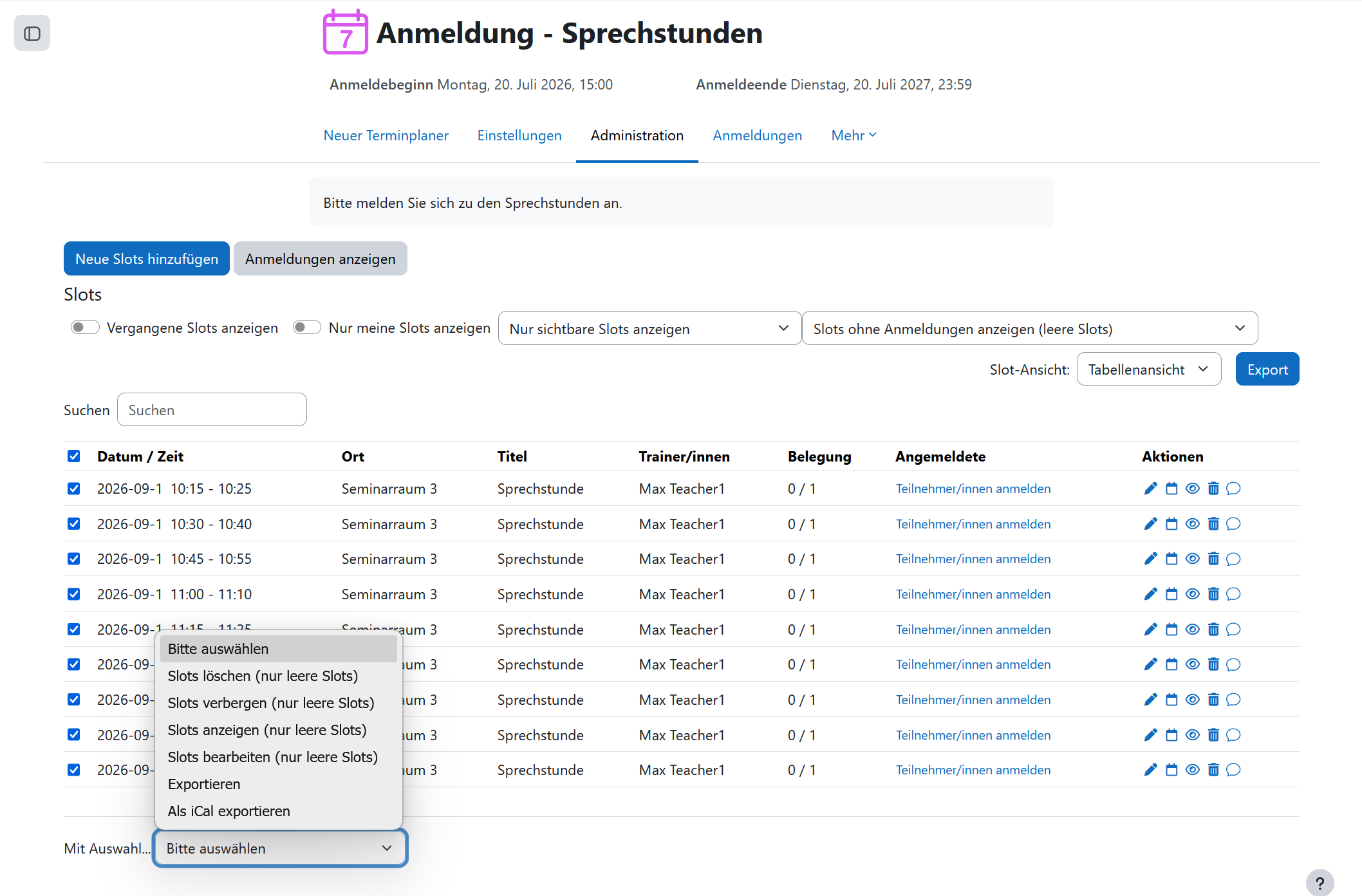The height and width of the screenshot is (896, 1362).
Task: Uncheck the checkbox for the 11:00 - 11:10 slot
Action: [x=74, y=594]
